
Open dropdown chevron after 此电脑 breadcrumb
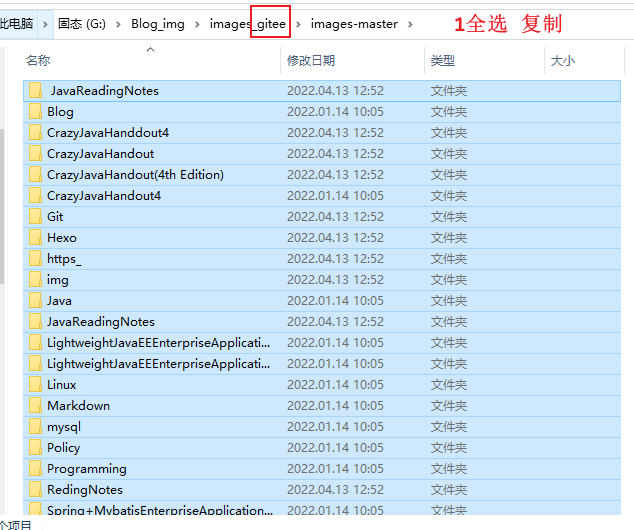point(45,24)
